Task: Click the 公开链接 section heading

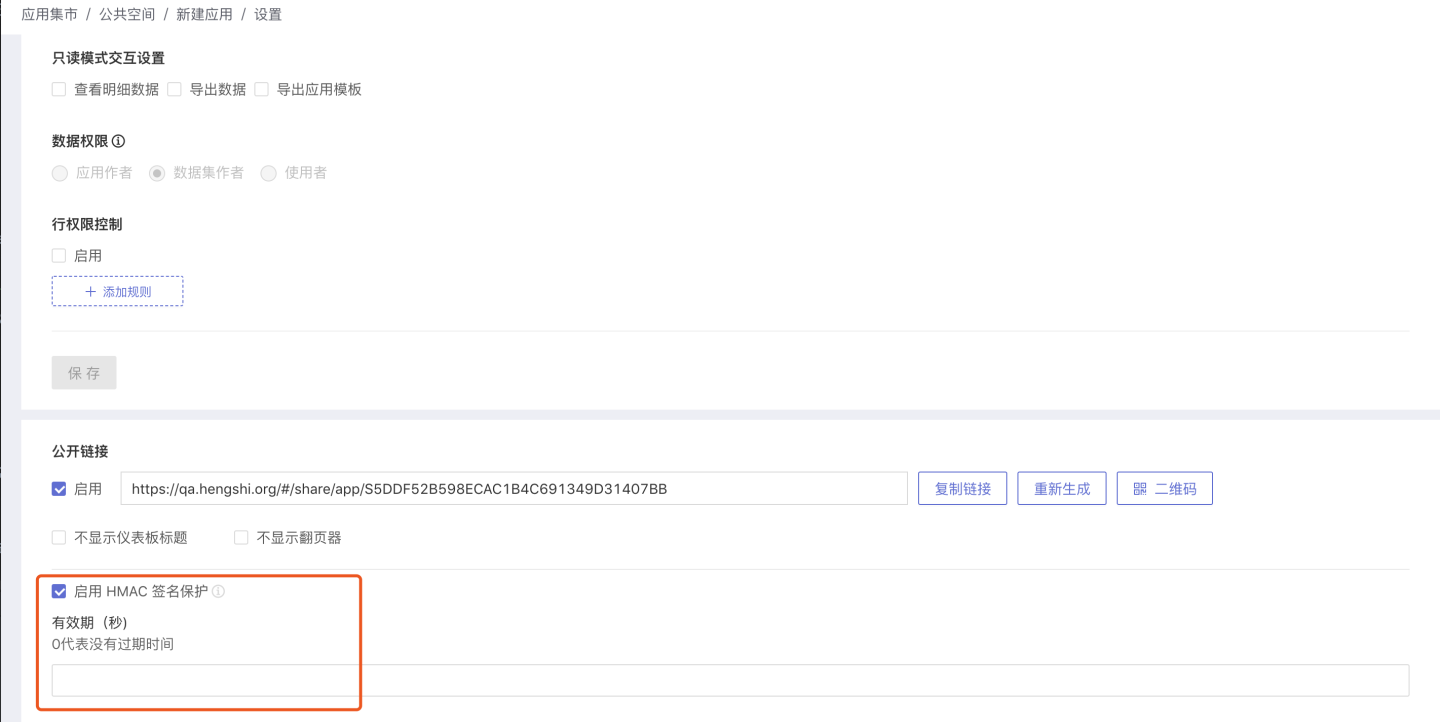Action: [80, 452]
